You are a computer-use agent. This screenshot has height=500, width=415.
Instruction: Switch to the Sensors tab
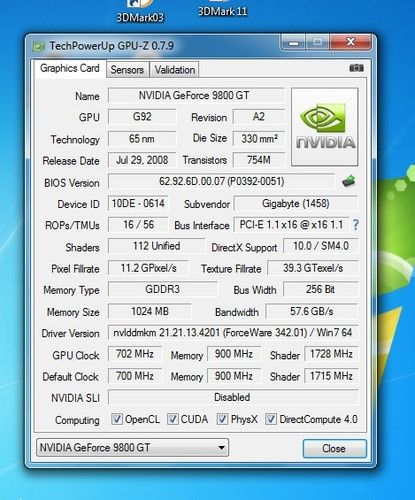(x=127, y=70)
